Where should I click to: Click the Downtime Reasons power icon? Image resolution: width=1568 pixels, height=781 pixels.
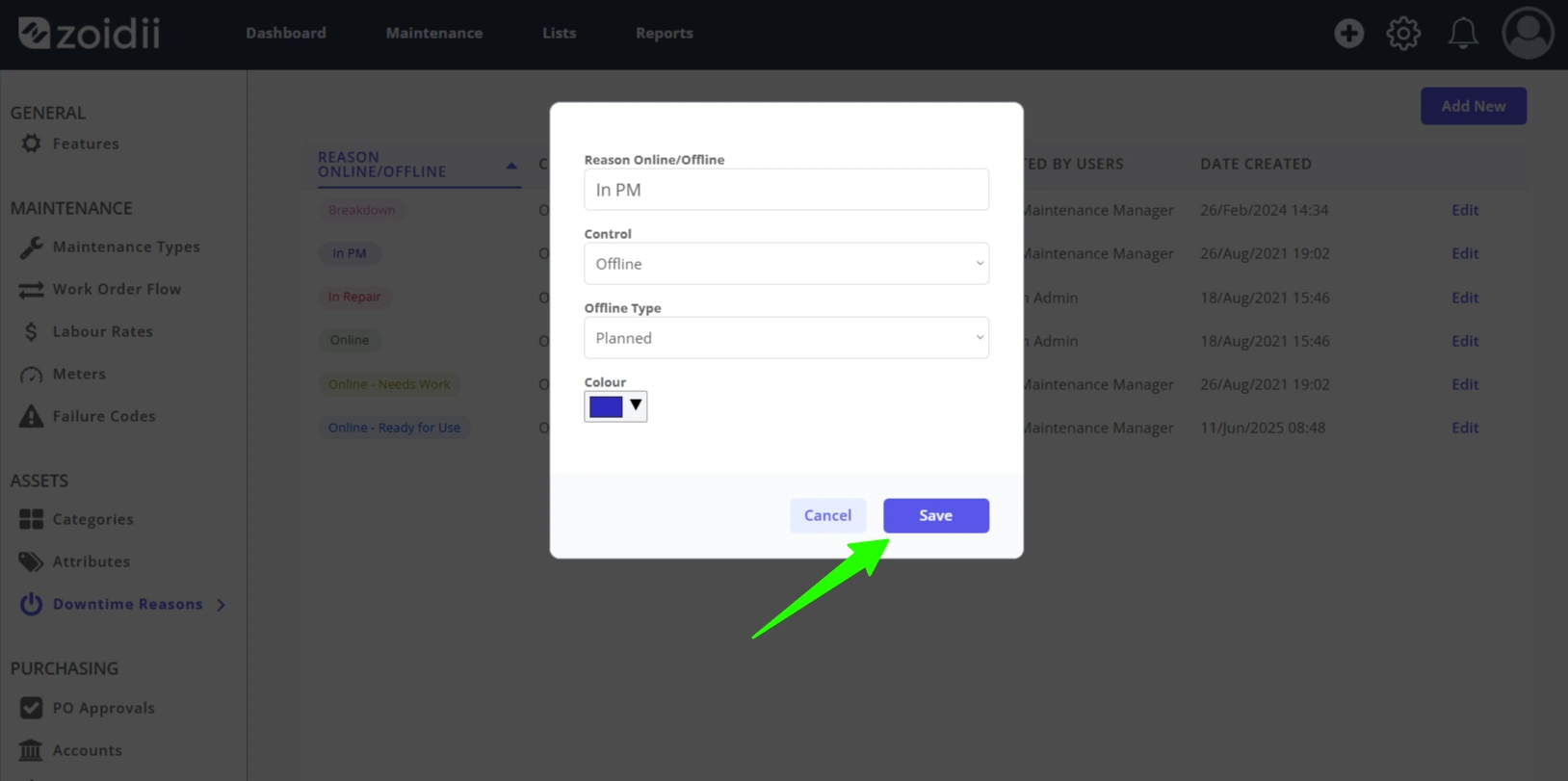tap(31, 604)
